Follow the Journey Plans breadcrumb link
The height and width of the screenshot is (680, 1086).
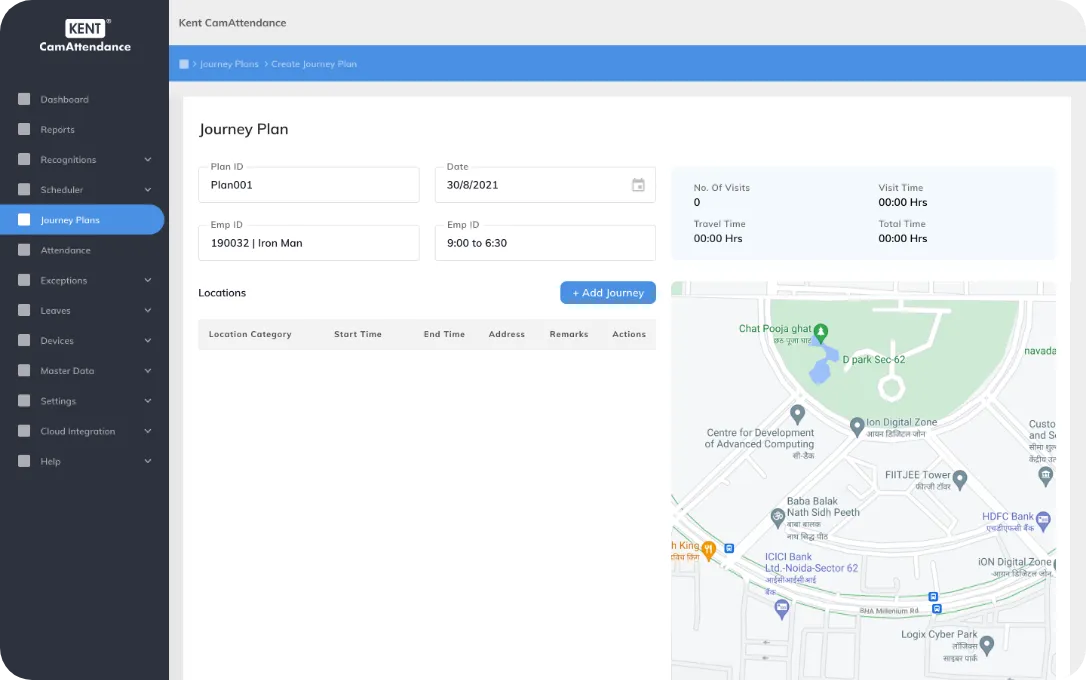tap(229, 64)
